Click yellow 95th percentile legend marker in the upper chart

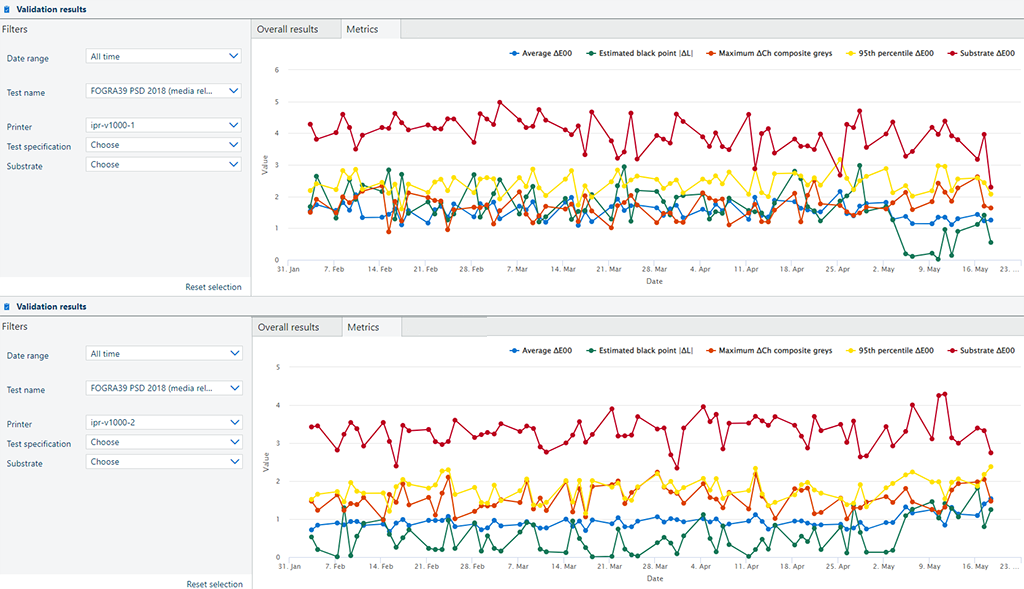852,52
